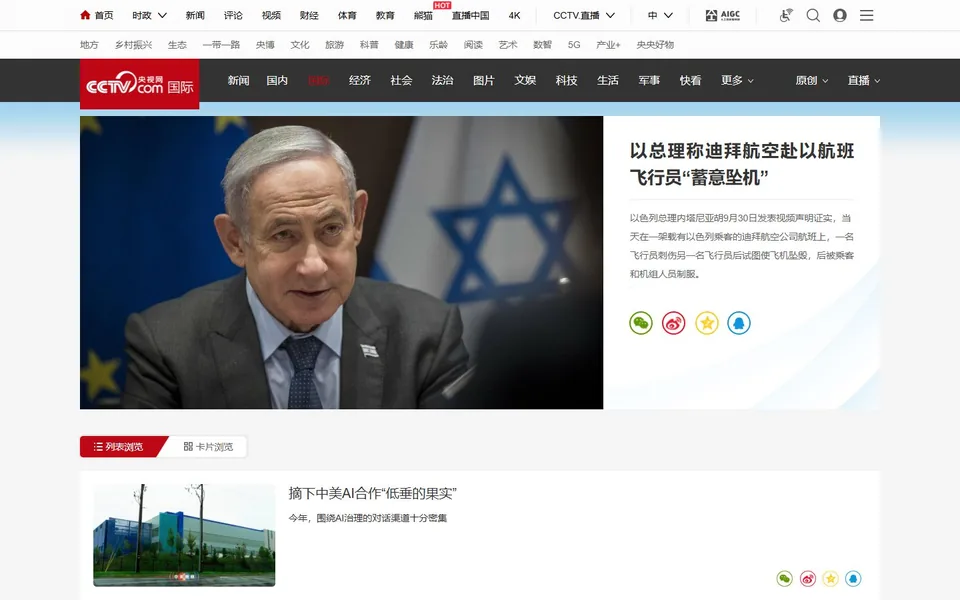Image resolution: width=960 pixels, height=600 pixels.
Task: Select the red 国际 tab in navbar
Action: click(318, 80)
